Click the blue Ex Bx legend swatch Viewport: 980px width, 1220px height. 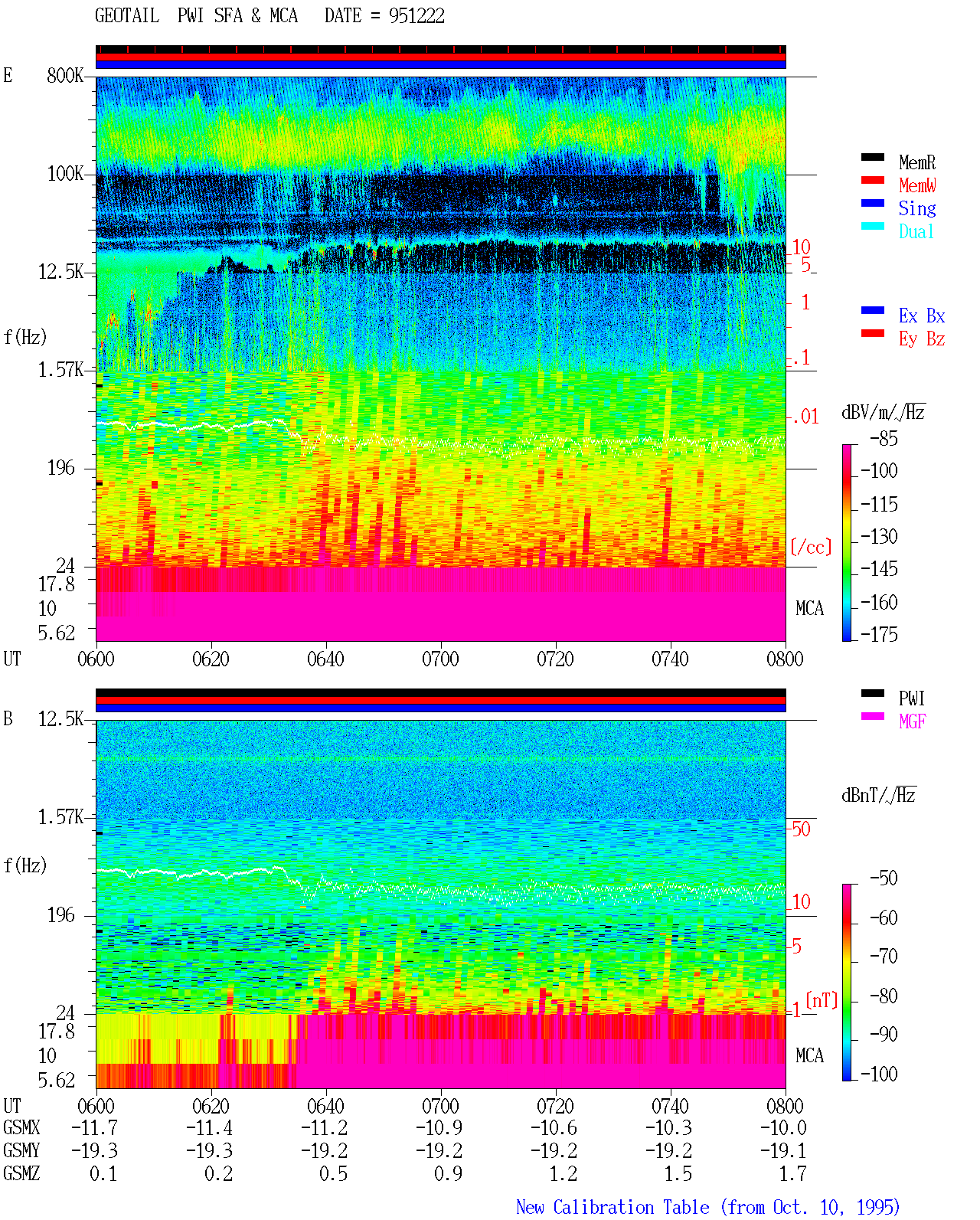tap(873, 311)
